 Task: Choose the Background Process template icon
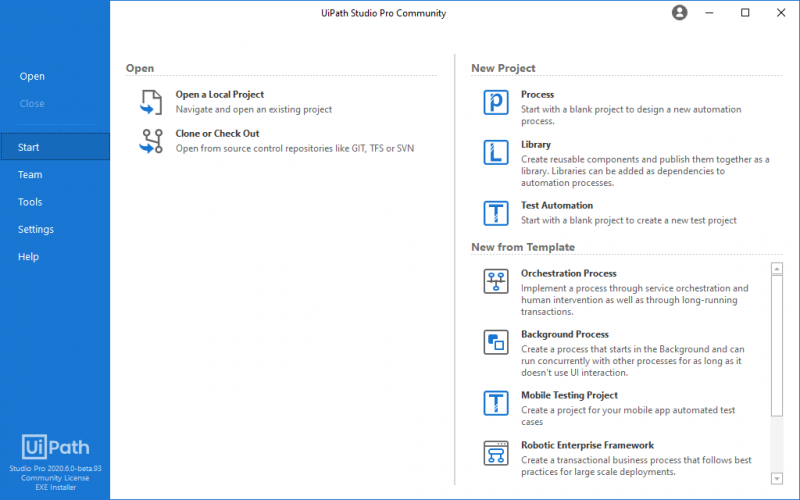(x=496, y=342)
